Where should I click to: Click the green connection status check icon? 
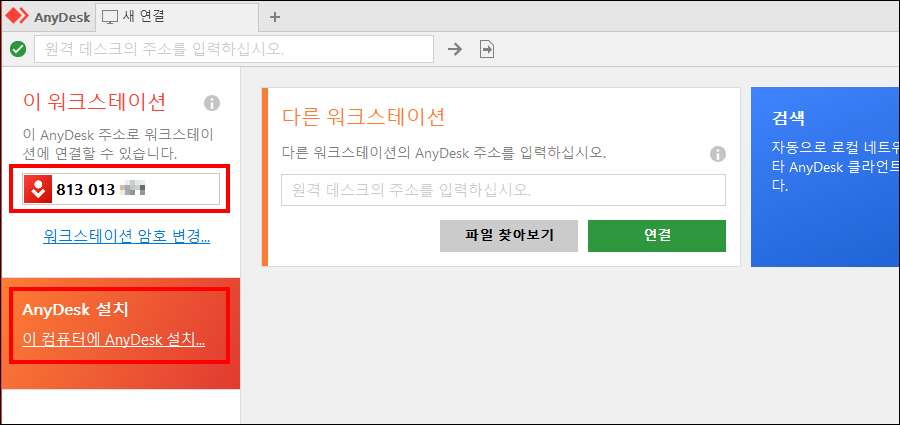[18, 49]
